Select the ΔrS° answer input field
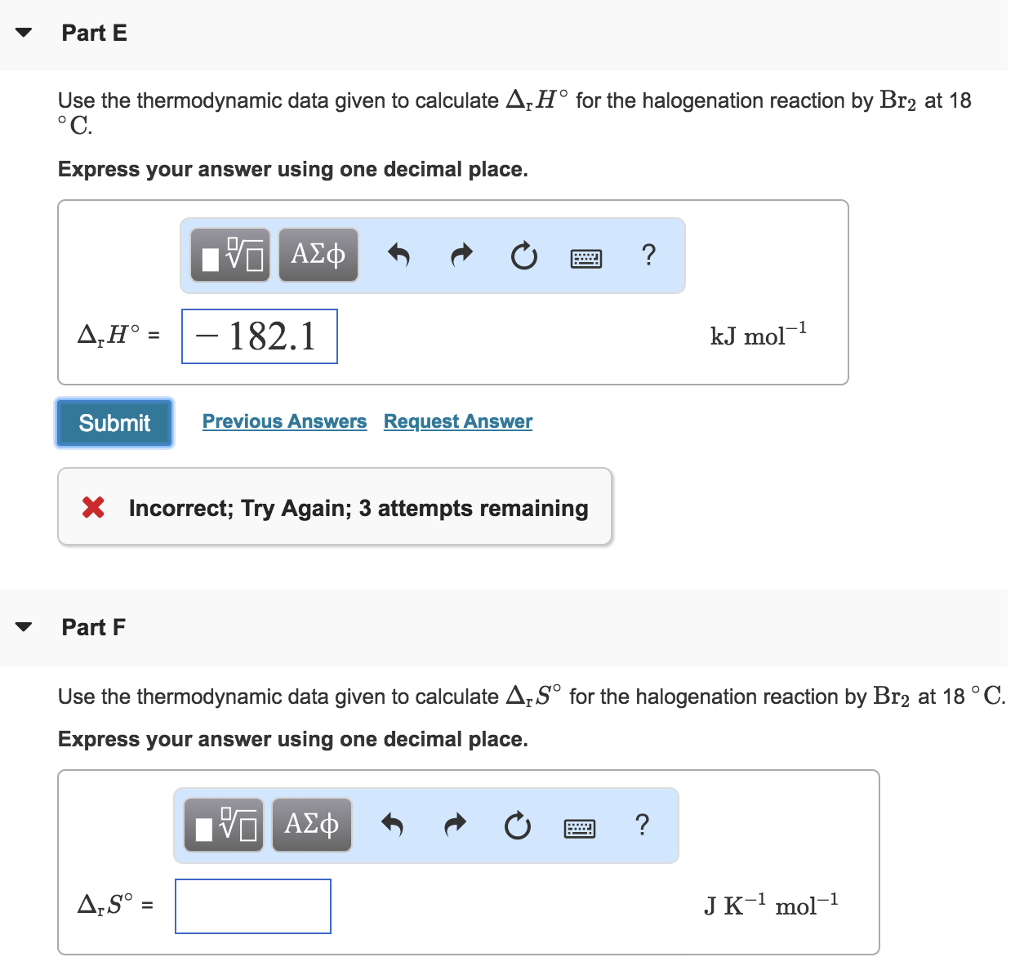Screen dimensions: 1024x957 (252, 905)
